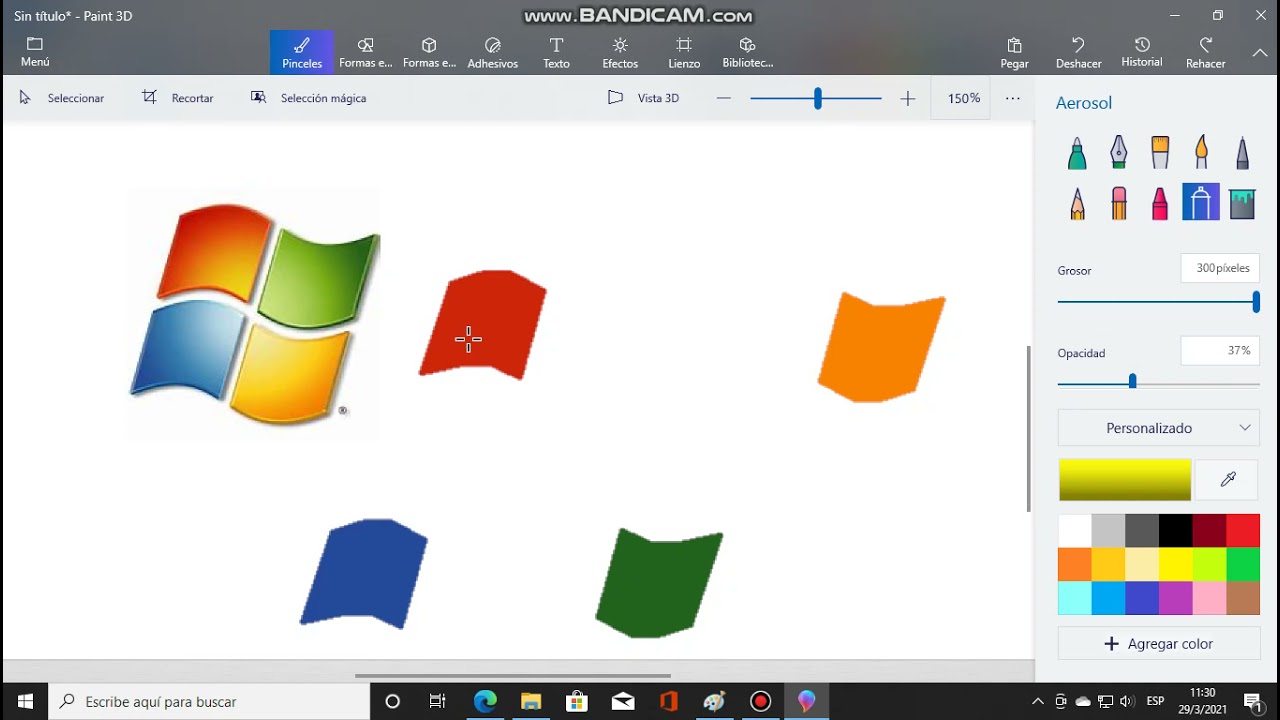Pick the purple color swatch

tap(1175, 598)
